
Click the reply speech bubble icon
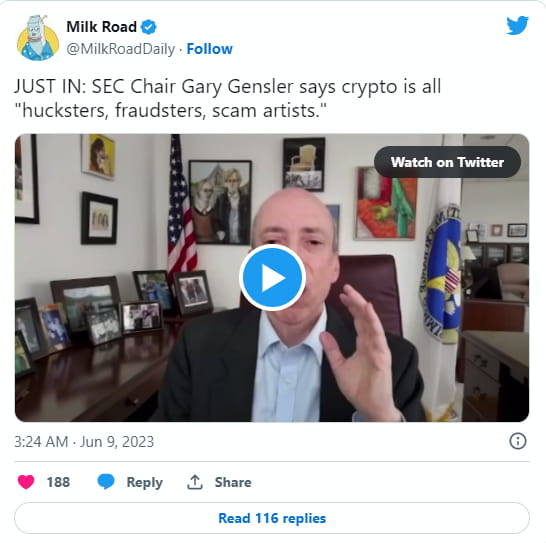[106, 482]
